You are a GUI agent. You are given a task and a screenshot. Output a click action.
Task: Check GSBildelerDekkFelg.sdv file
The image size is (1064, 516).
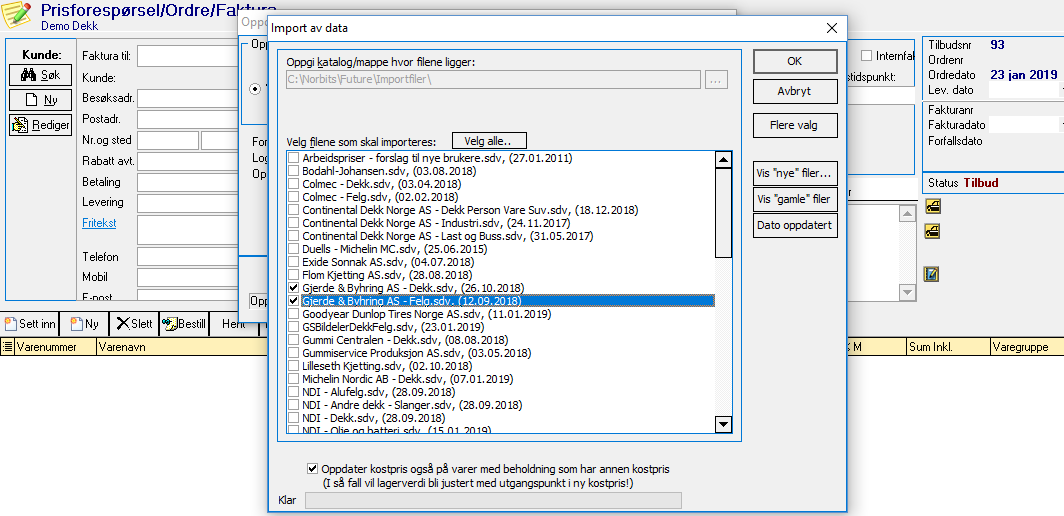[294, 327]
